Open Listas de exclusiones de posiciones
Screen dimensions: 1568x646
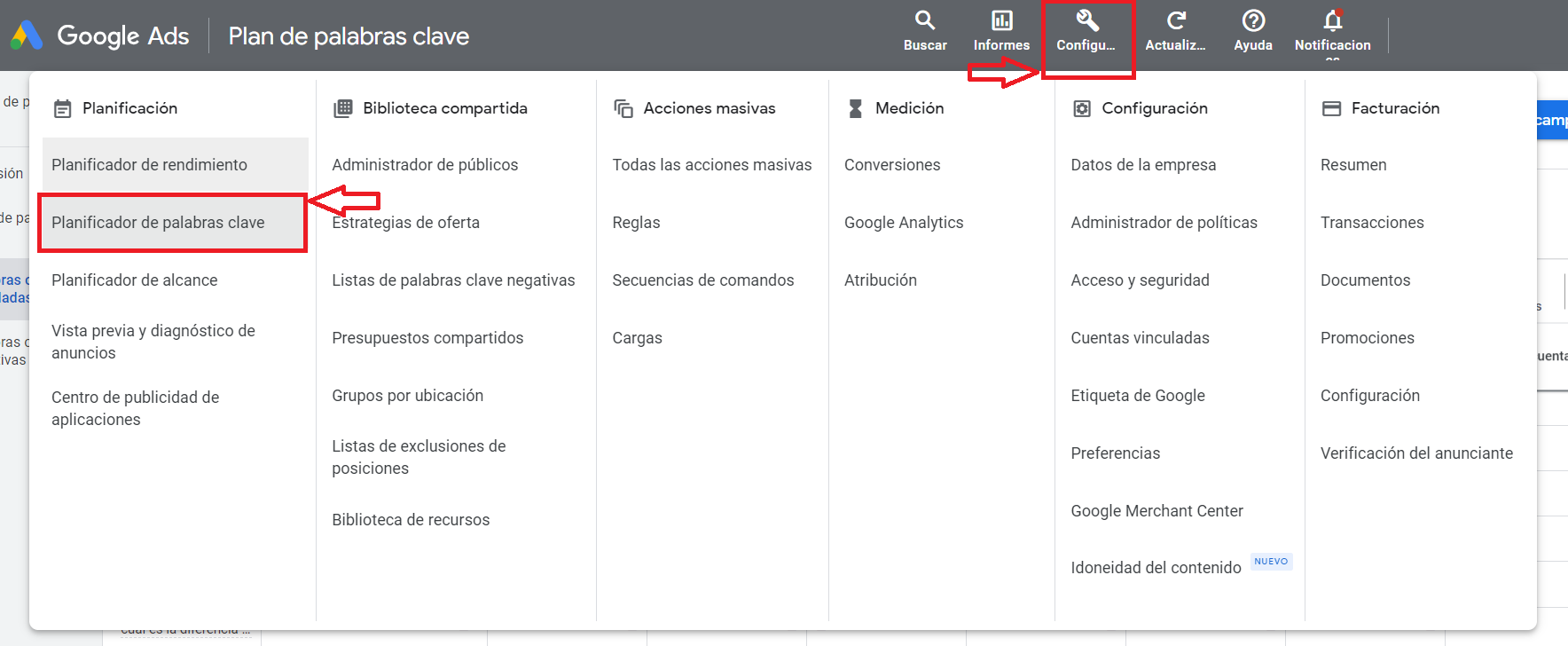(x=419, y=457)
